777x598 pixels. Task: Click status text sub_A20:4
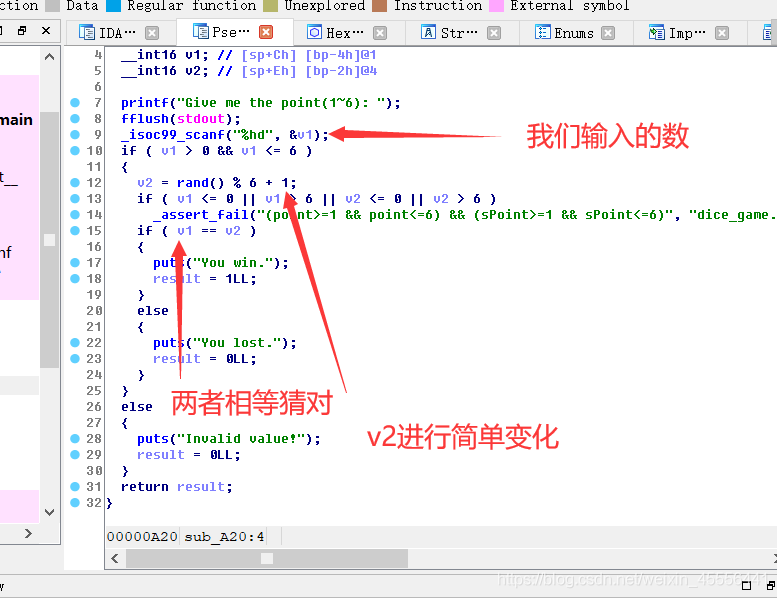pyautogui.click(x=224, y=537)
